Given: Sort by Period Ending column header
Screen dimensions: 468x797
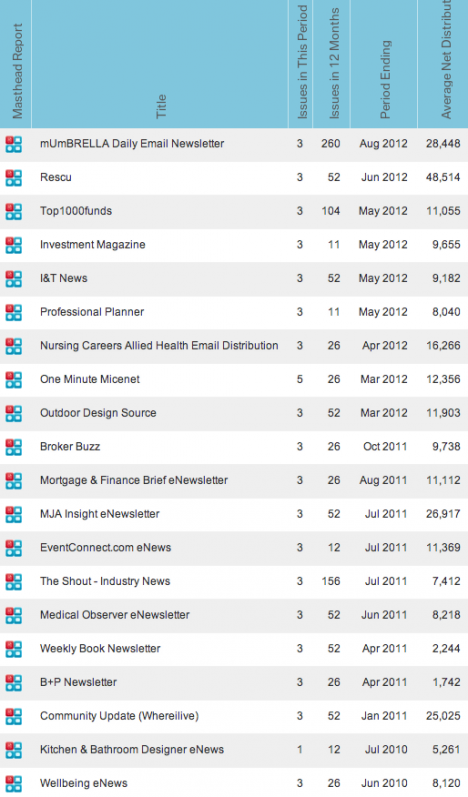Looking at the screenshot, I should tap(386, 79).
